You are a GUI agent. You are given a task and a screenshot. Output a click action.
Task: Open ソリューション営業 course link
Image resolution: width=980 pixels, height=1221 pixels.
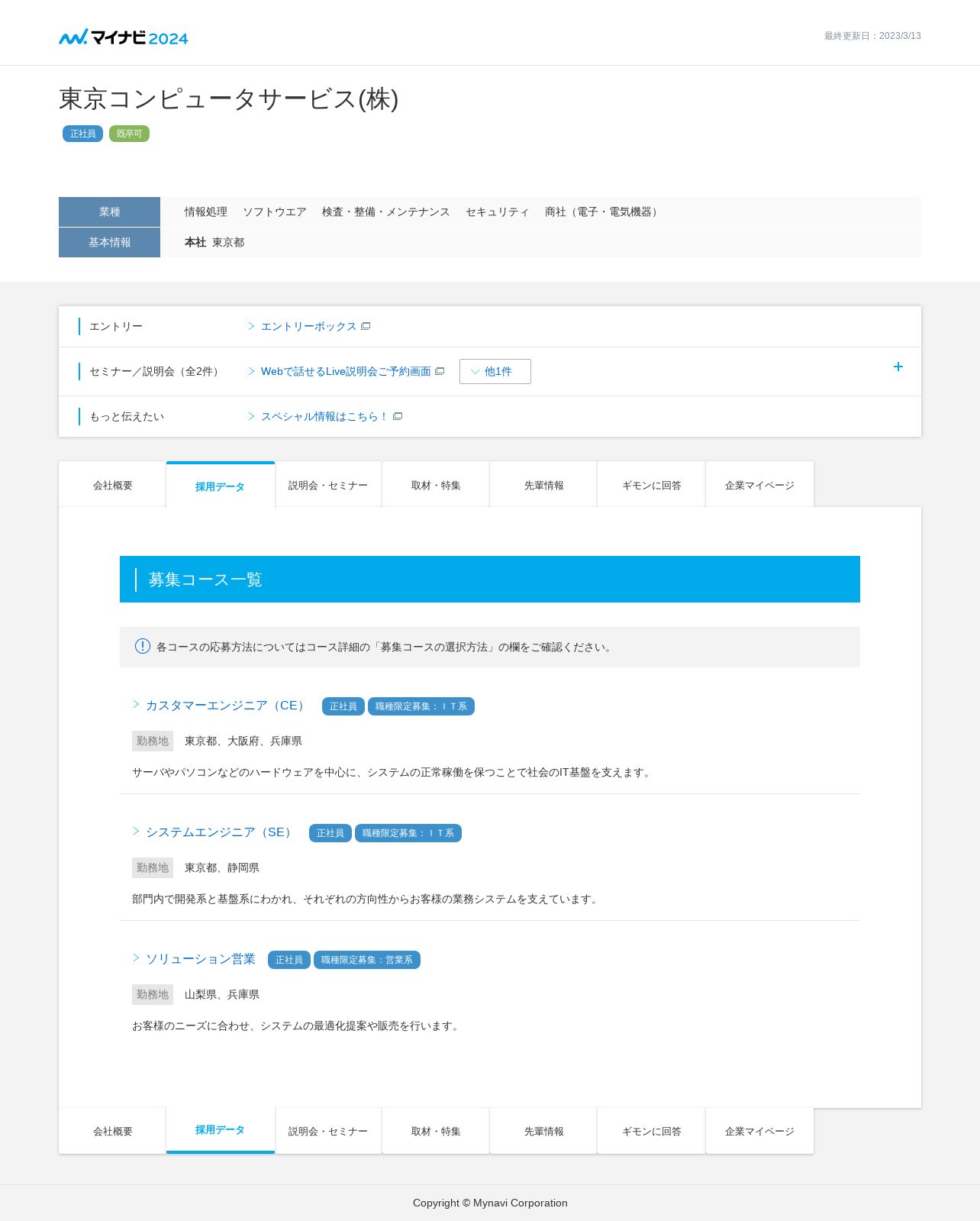point(201,958)
